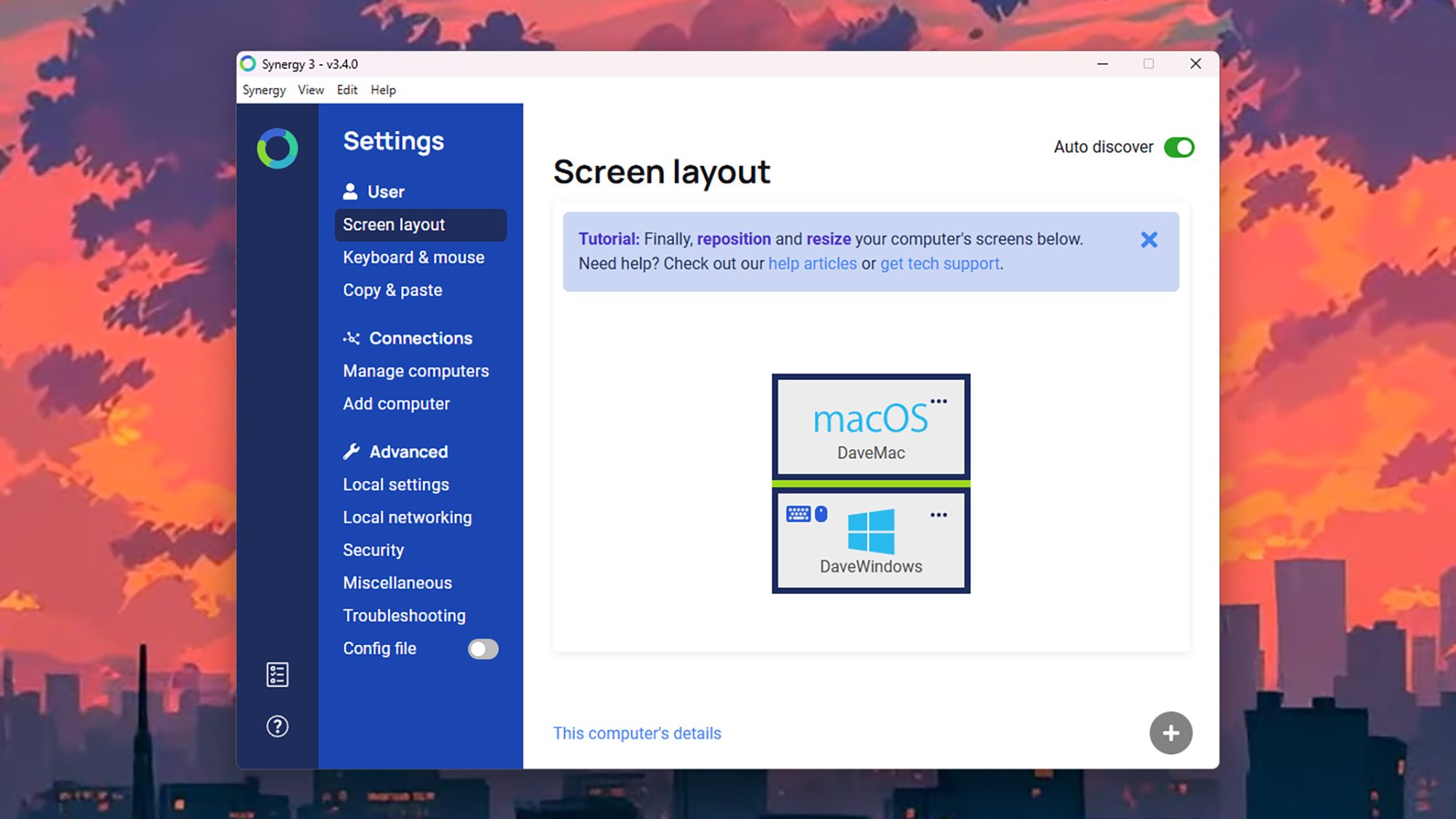Close the Synergy 3 window
The width and height of the screenshot is (1456, 819).
(x=1195, y=63)
